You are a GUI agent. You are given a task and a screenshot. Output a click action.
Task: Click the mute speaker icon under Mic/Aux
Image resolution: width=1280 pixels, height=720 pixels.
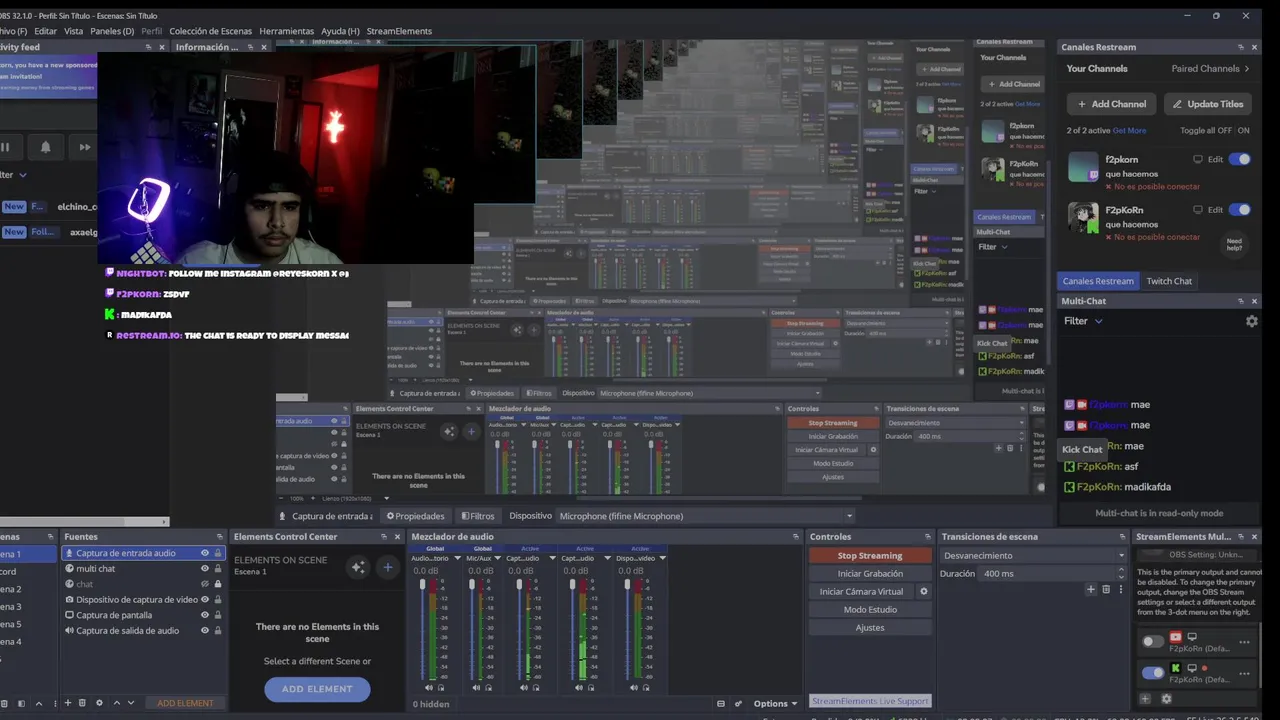tap(476, 687)
